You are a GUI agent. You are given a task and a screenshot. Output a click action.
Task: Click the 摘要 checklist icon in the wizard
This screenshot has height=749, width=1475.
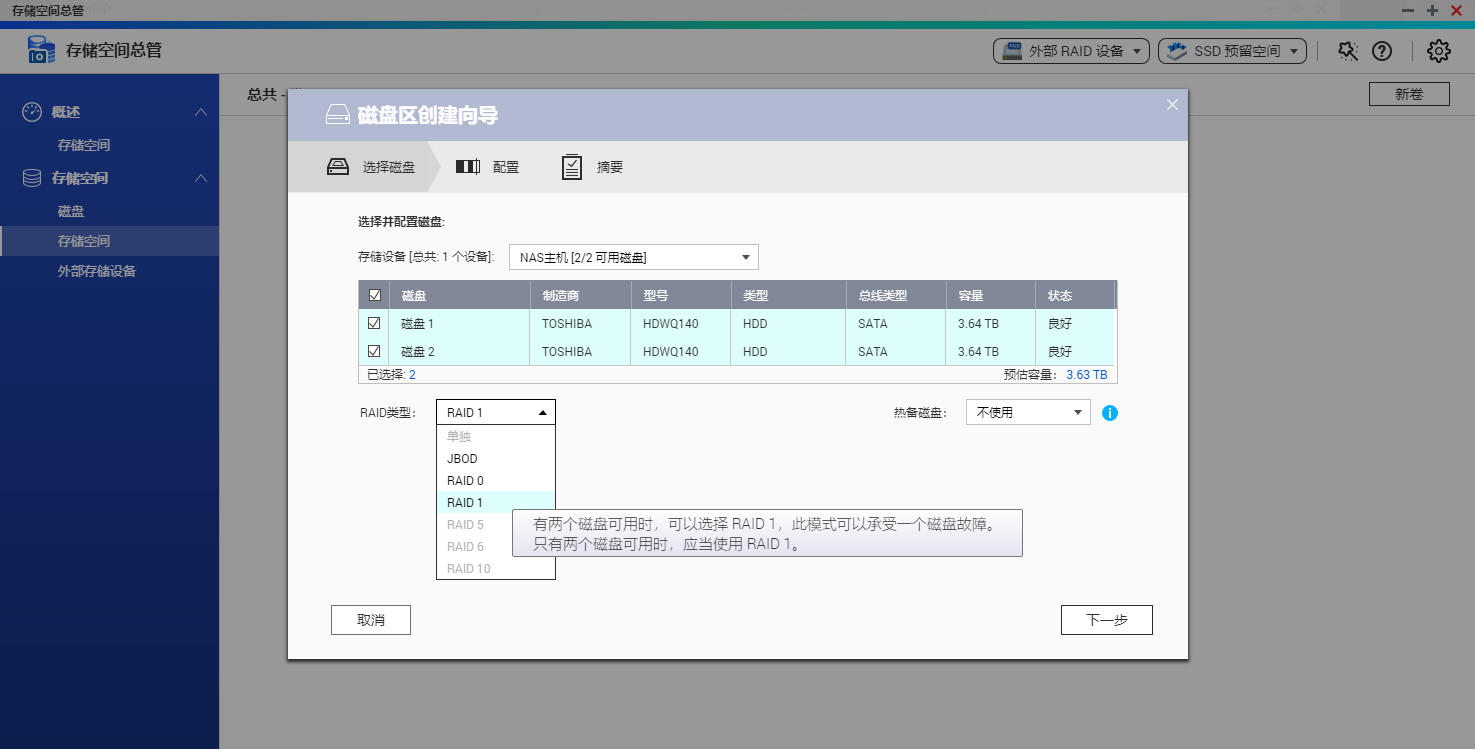point(571,166)
